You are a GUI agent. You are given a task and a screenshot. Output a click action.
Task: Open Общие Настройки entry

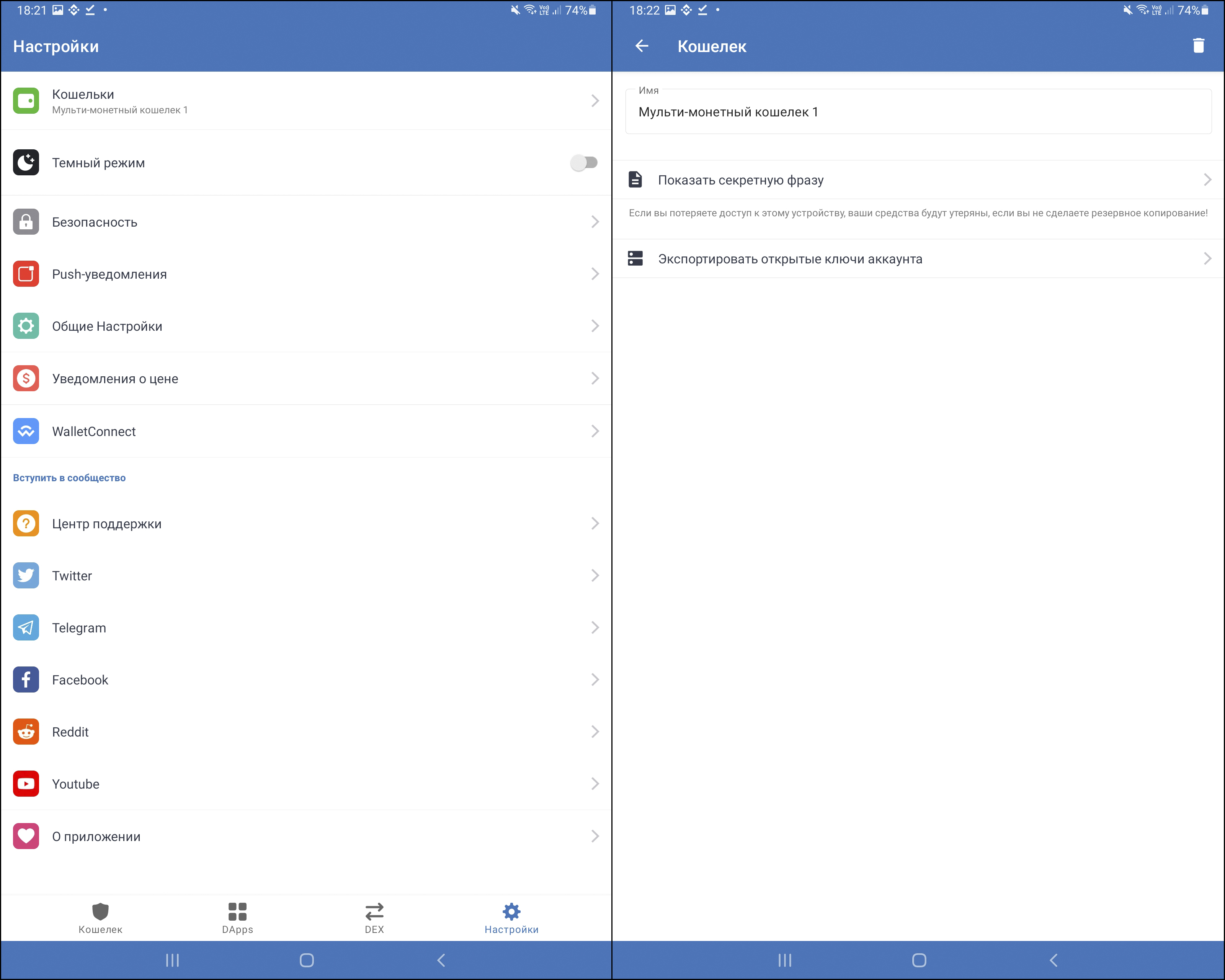[306, 326]
